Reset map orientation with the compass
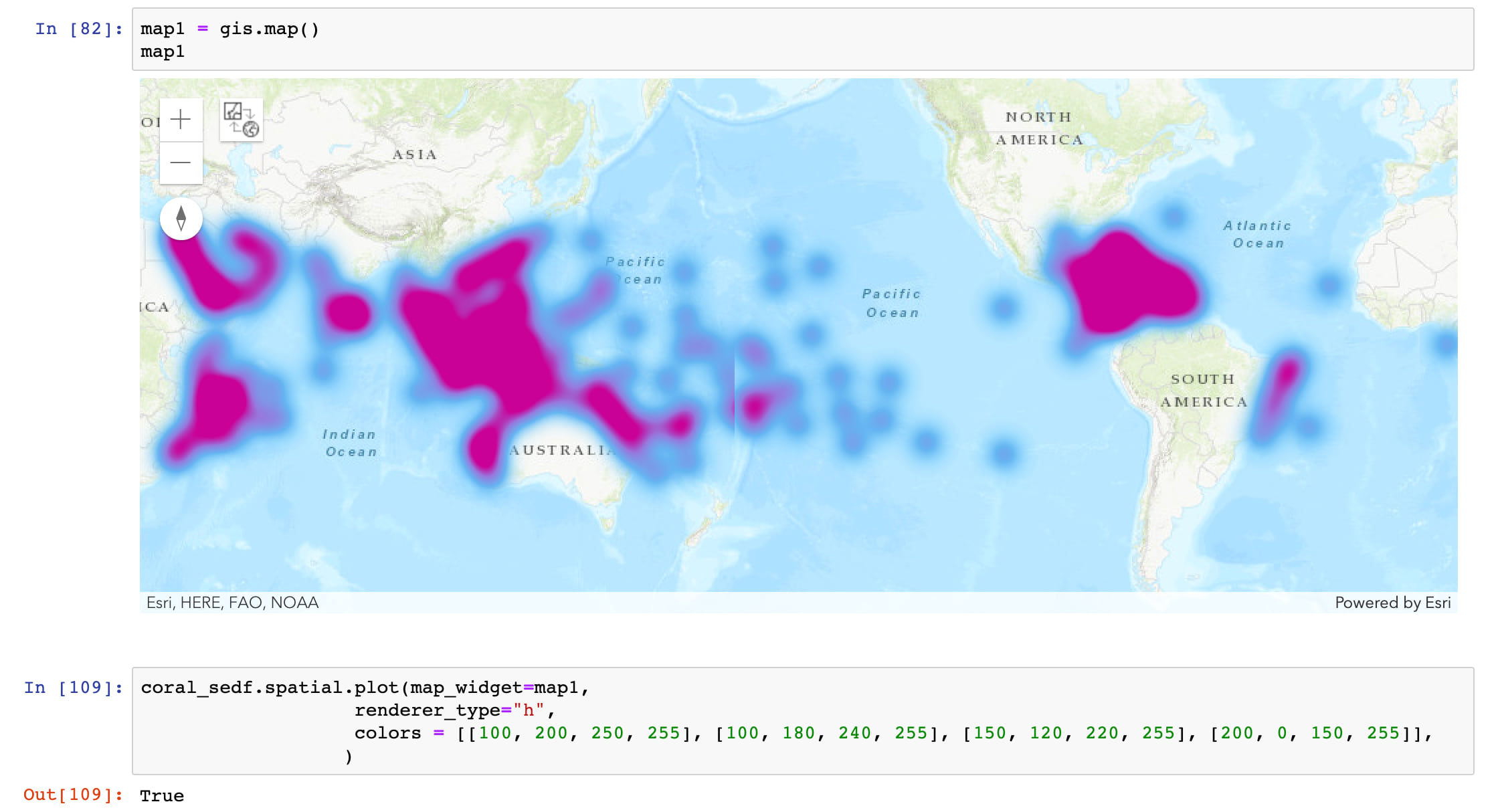Screen dimensions: 1496x812 click(181, 218)
